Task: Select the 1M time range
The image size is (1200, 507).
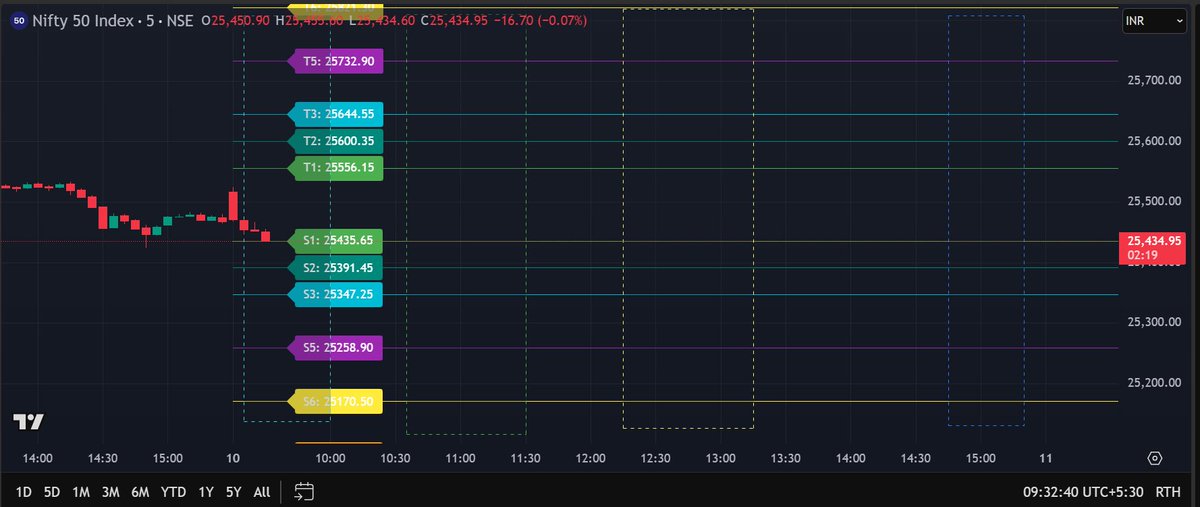Action: [81, 492]
